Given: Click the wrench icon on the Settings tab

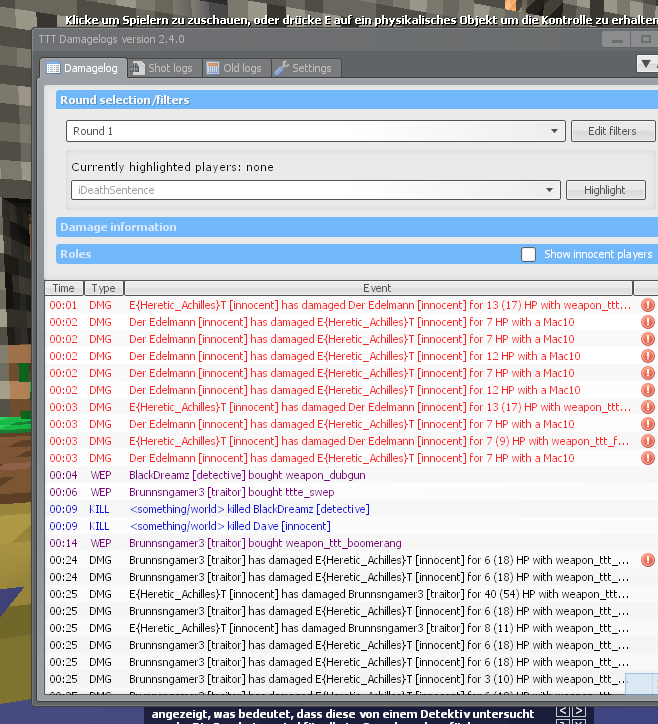Looking at the screenshot, I should (281, 68).
